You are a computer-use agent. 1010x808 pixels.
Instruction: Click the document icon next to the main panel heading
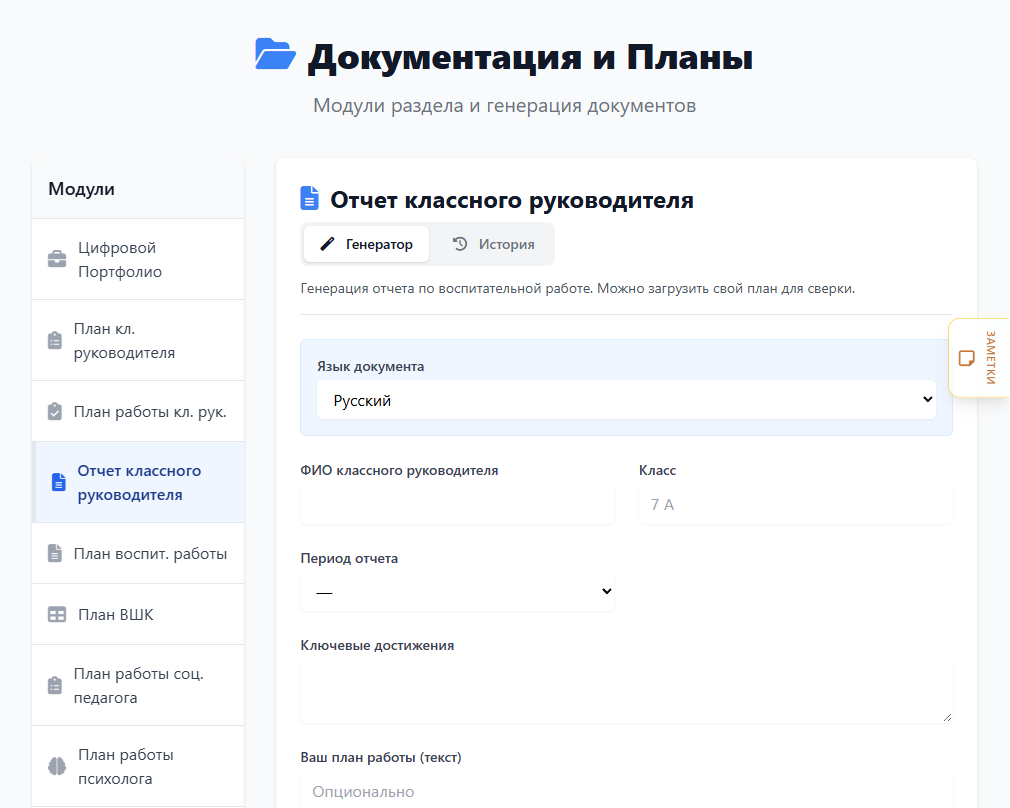(310, 198)
